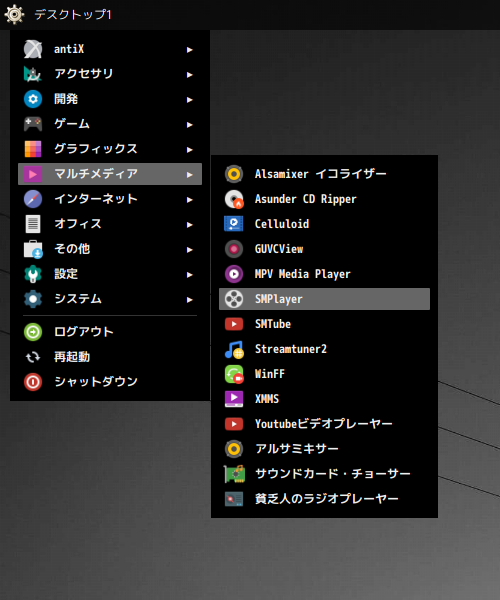Expand antiX submenu arrow
500x600 pixels.
189,50
